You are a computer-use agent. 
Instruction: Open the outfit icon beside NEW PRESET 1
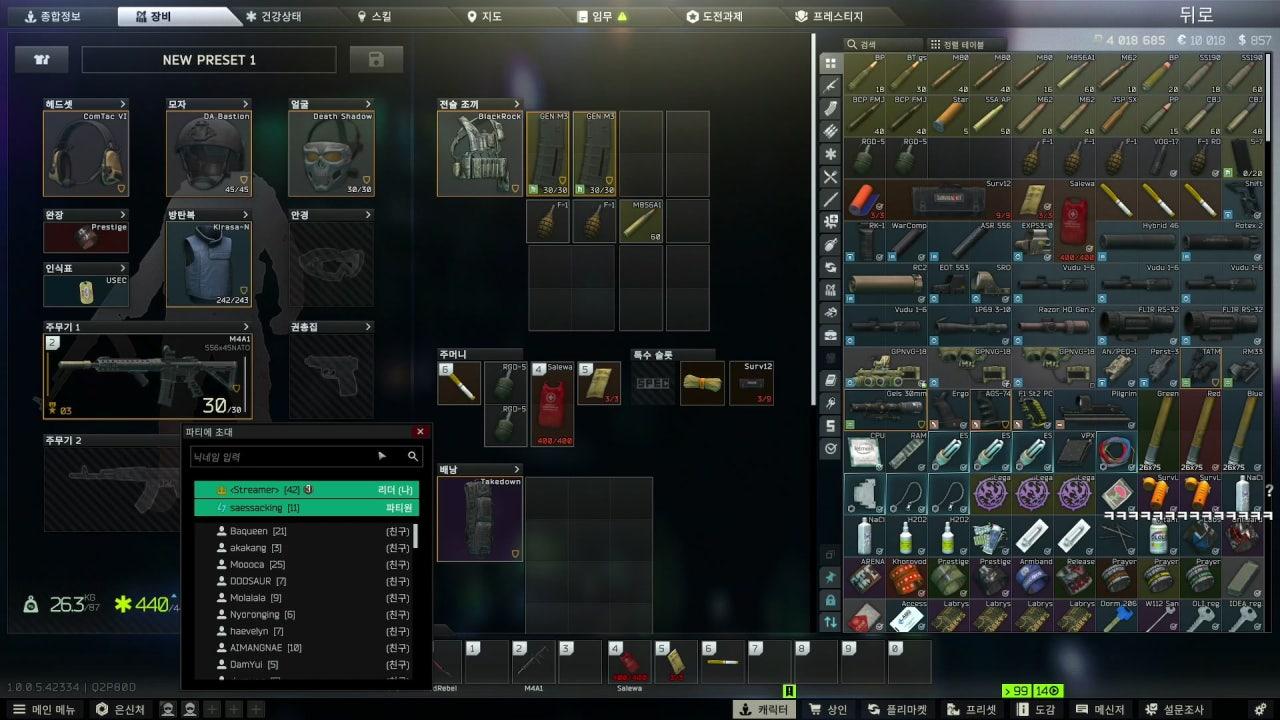[x=42, y=60]
